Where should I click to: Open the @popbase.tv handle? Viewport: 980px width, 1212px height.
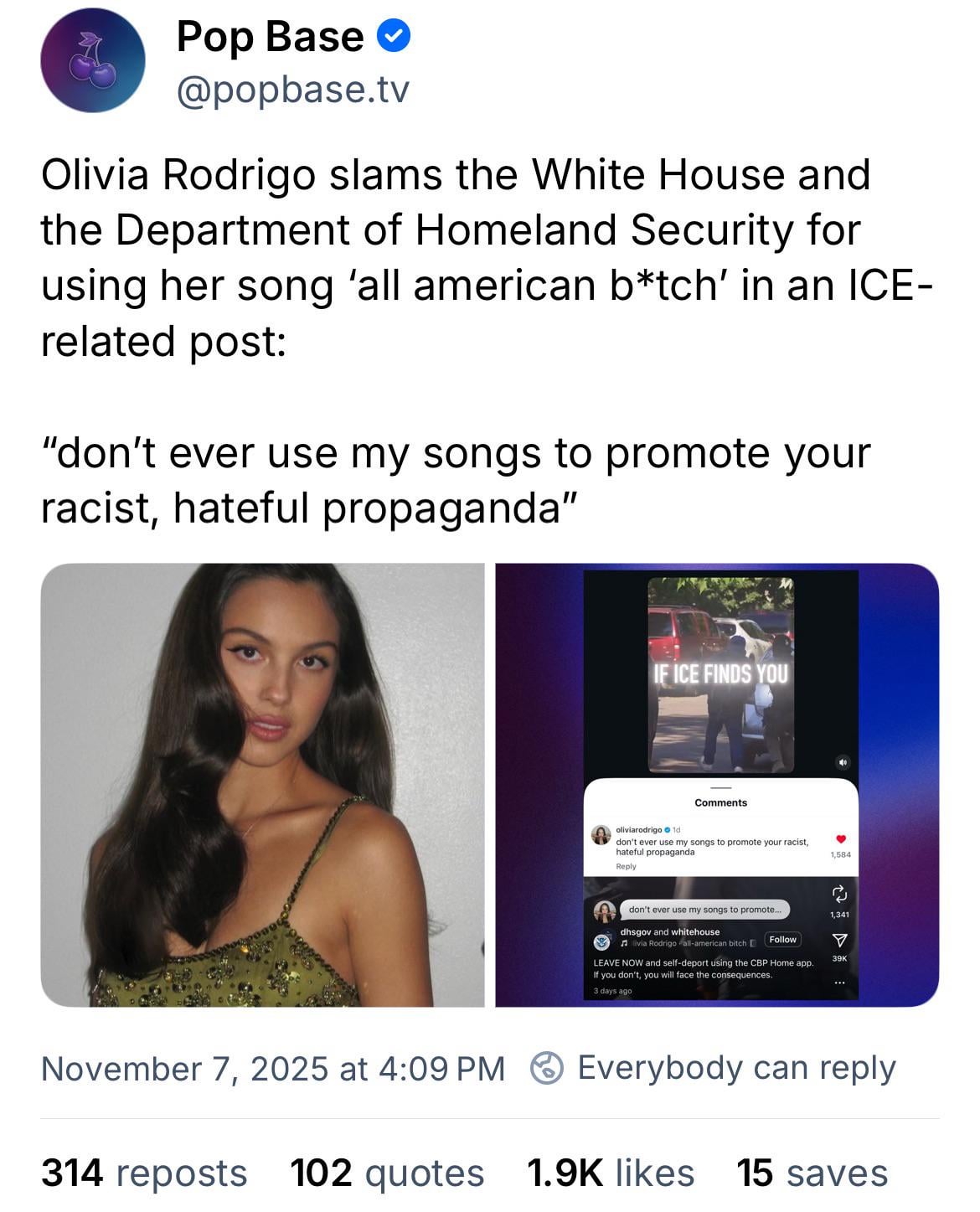[x=293, y=89]
